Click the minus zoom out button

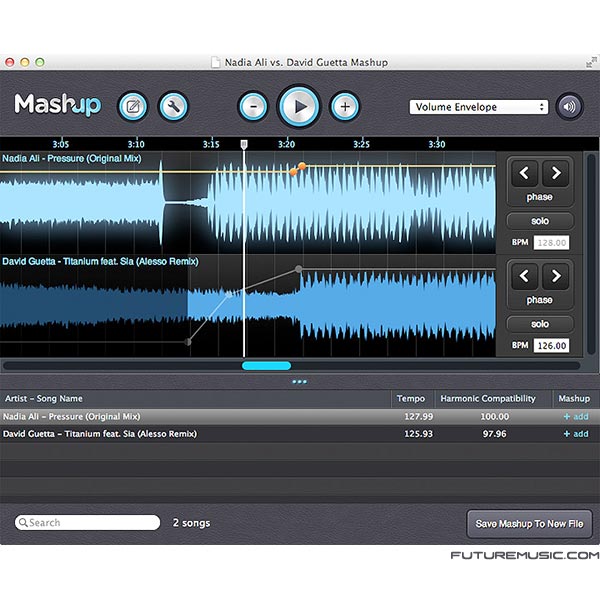253,106
